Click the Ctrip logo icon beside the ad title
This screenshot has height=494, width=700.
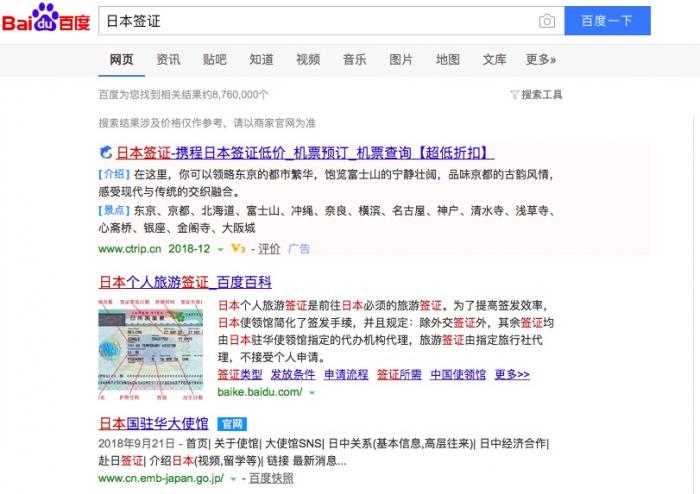pyautogui.click(x=105, y=153)
